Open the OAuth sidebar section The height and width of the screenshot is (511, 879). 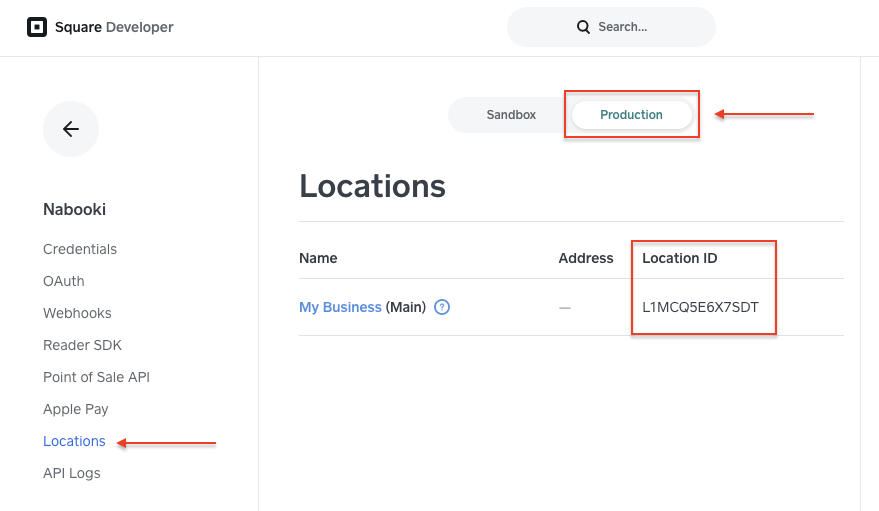(x=64, y=281)
